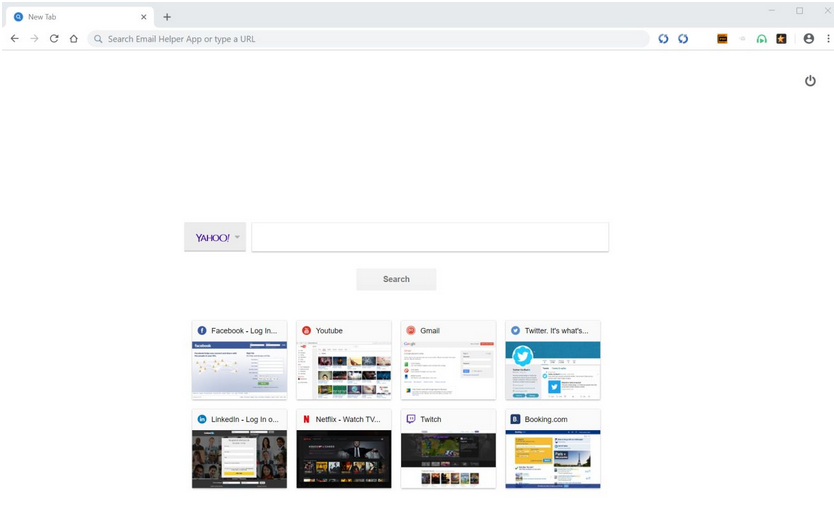
Task: Open the star bookmark extension icon
Action: click(x=781, y=39)
